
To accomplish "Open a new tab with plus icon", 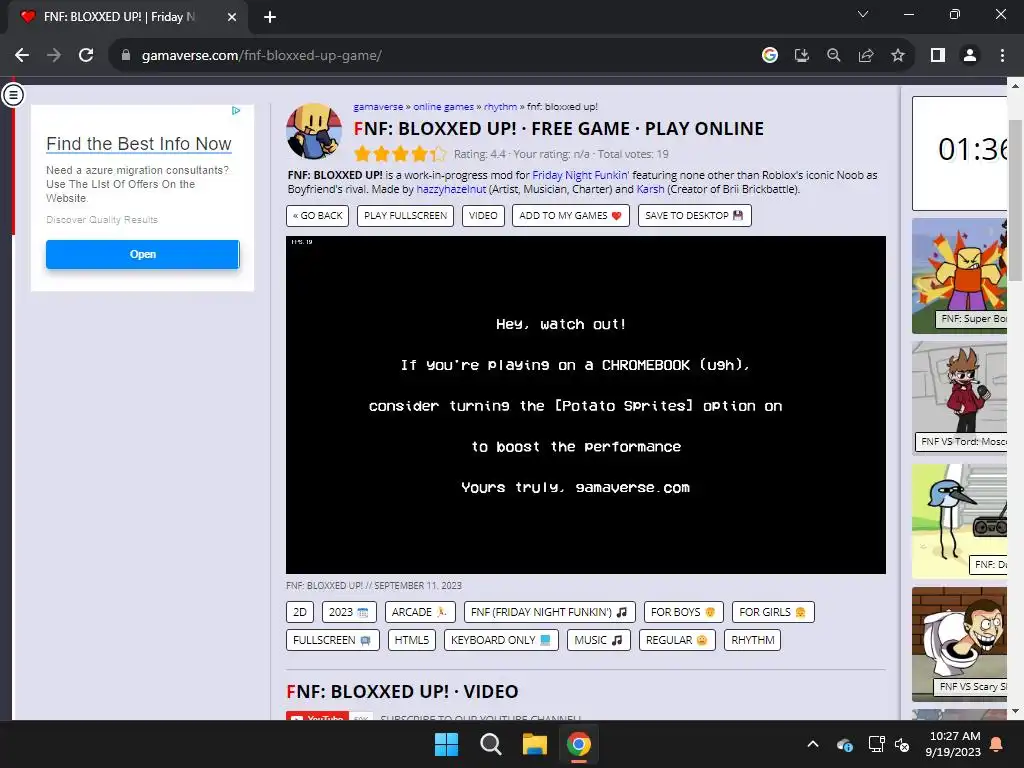I will 270,17.
